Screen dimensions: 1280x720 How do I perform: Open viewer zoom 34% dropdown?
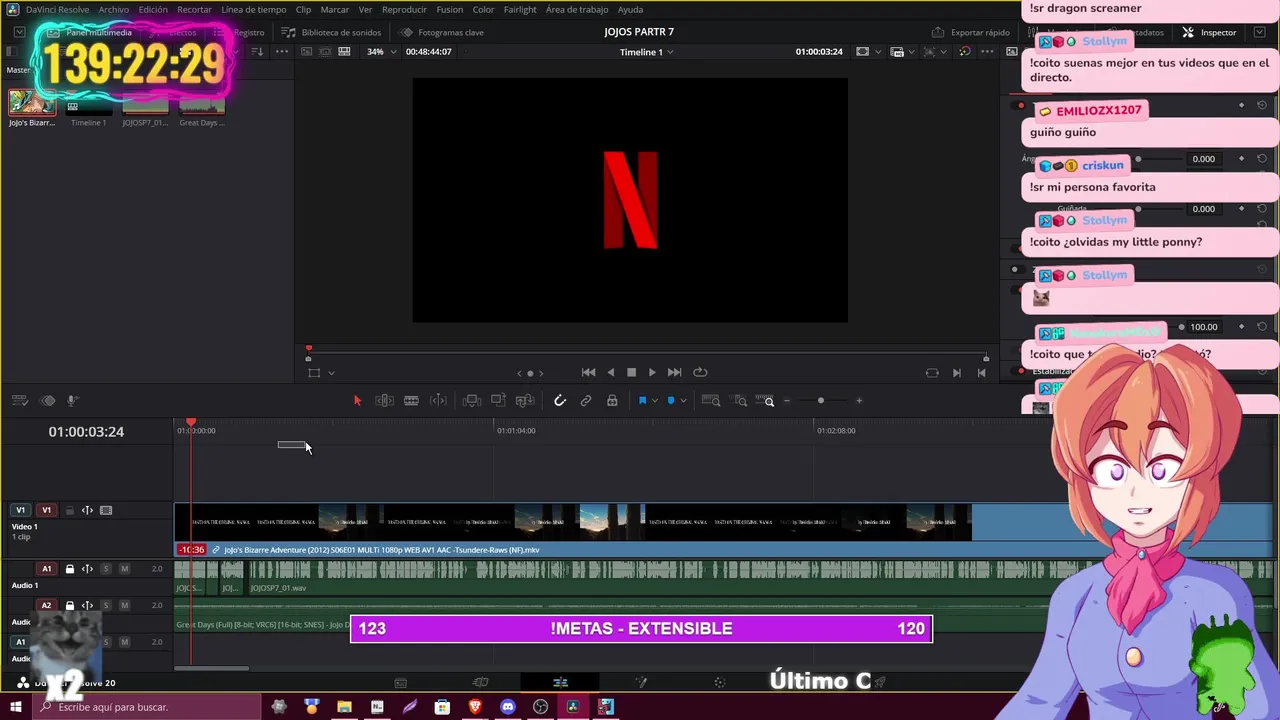click(381, 52)
